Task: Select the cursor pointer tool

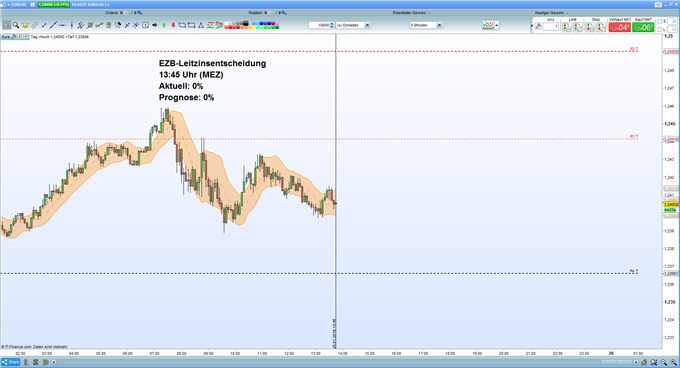Action: [x=7, y=25]
